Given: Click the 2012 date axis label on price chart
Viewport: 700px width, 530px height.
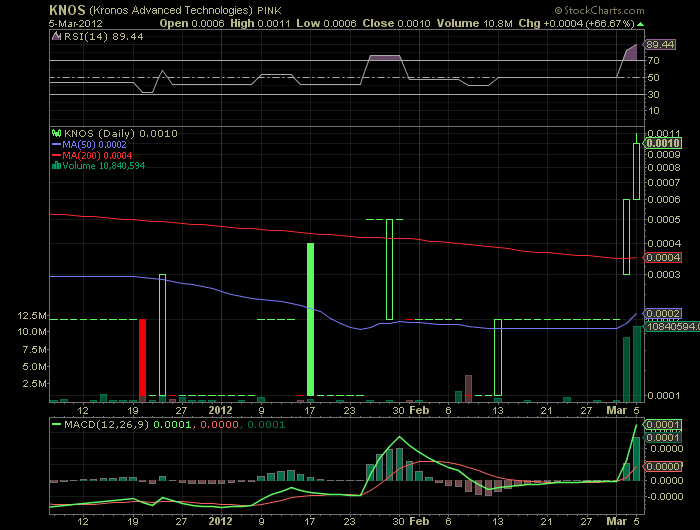Looking at the screenshot, I should click(x=222, y=410).
